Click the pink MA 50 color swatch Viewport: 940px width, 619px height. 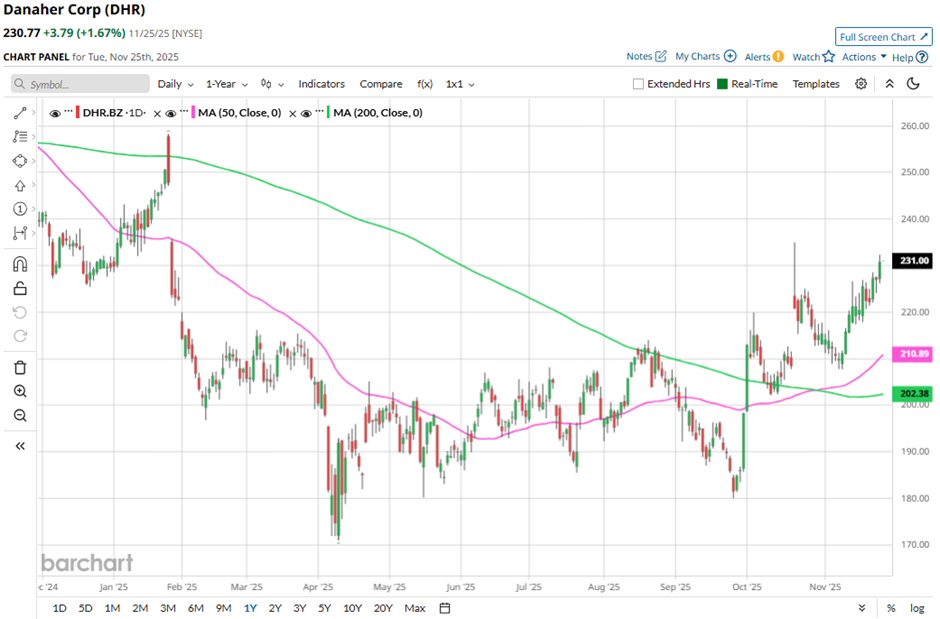193,113
